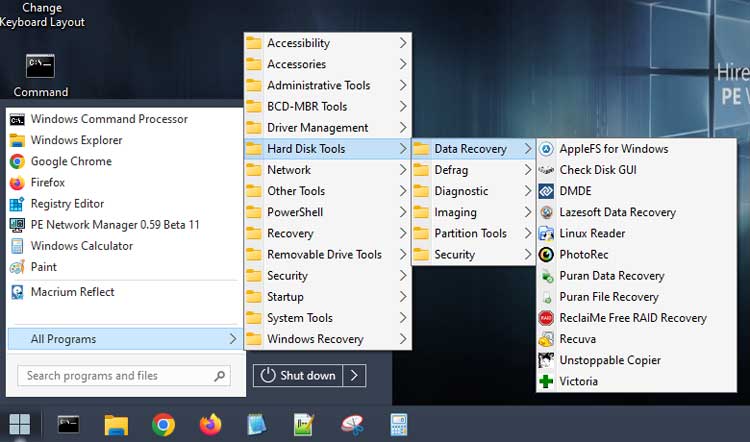Click the Search programs and files box

click(124, 376)
